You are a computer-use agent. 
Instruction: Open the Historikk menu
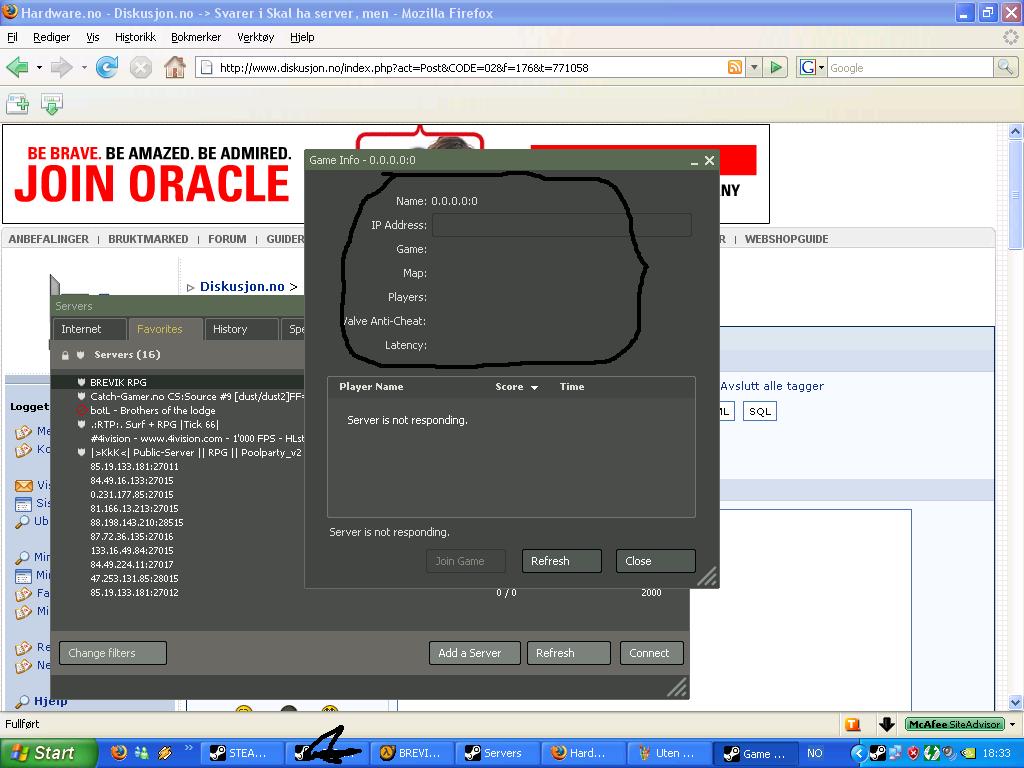(135, 37)
